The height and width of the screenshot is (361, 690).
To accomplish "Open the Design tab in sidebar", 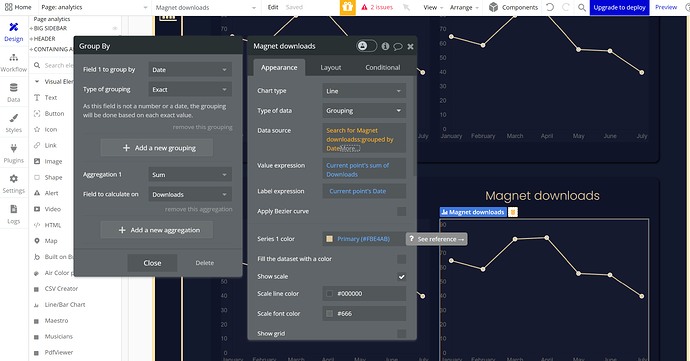I will (x=14, y=32).
